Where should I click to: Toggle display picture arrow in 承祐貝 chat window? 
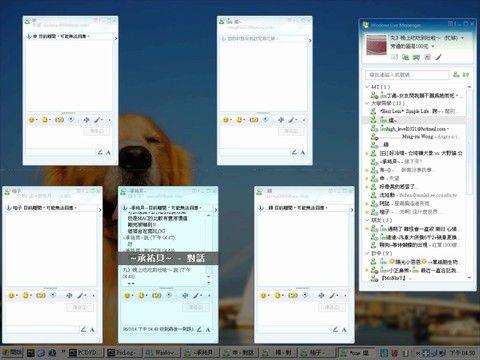point(216,210)
